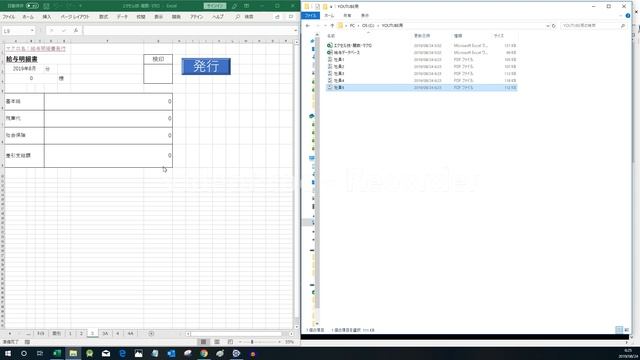This screenshot has width=640, height=360.
Task: Select the 社員1 PDF file
Action: [x=421, y=60]
